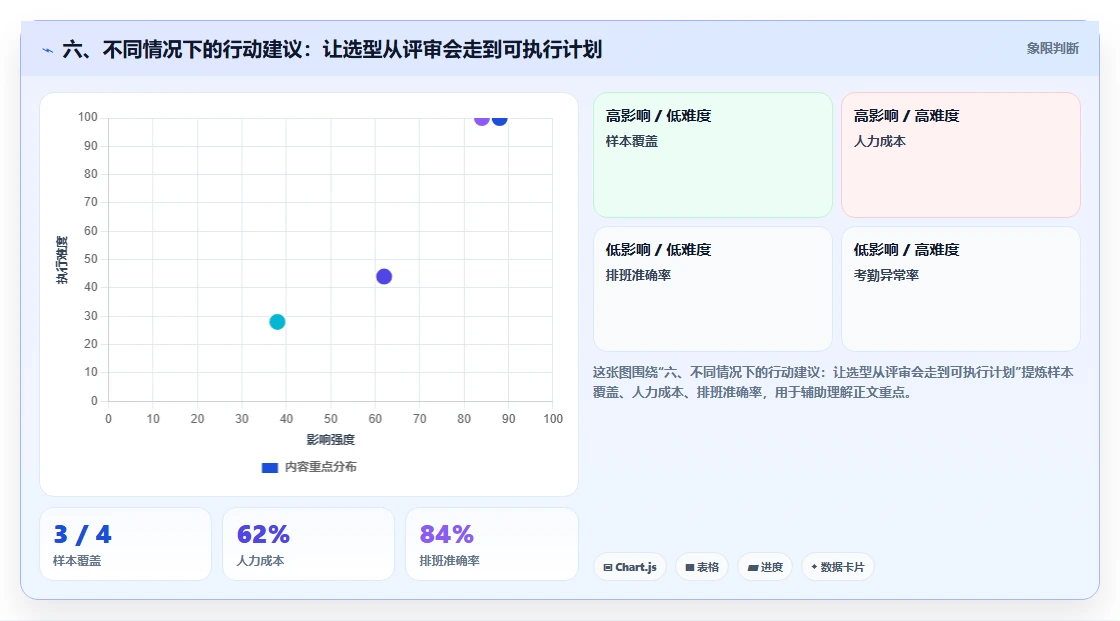Open the 低影响 / 低难度 quadrant card
The width and height of the screenshot is (1120, 621).
point(713,289)
